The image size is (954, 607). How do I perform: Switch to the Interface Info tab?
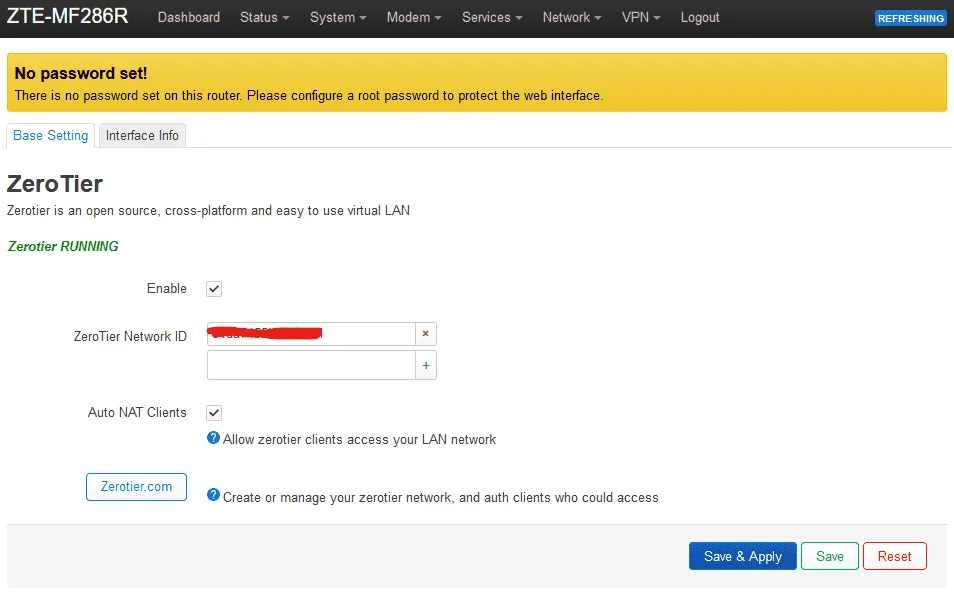pyautogui.click(x=142, y=136)
